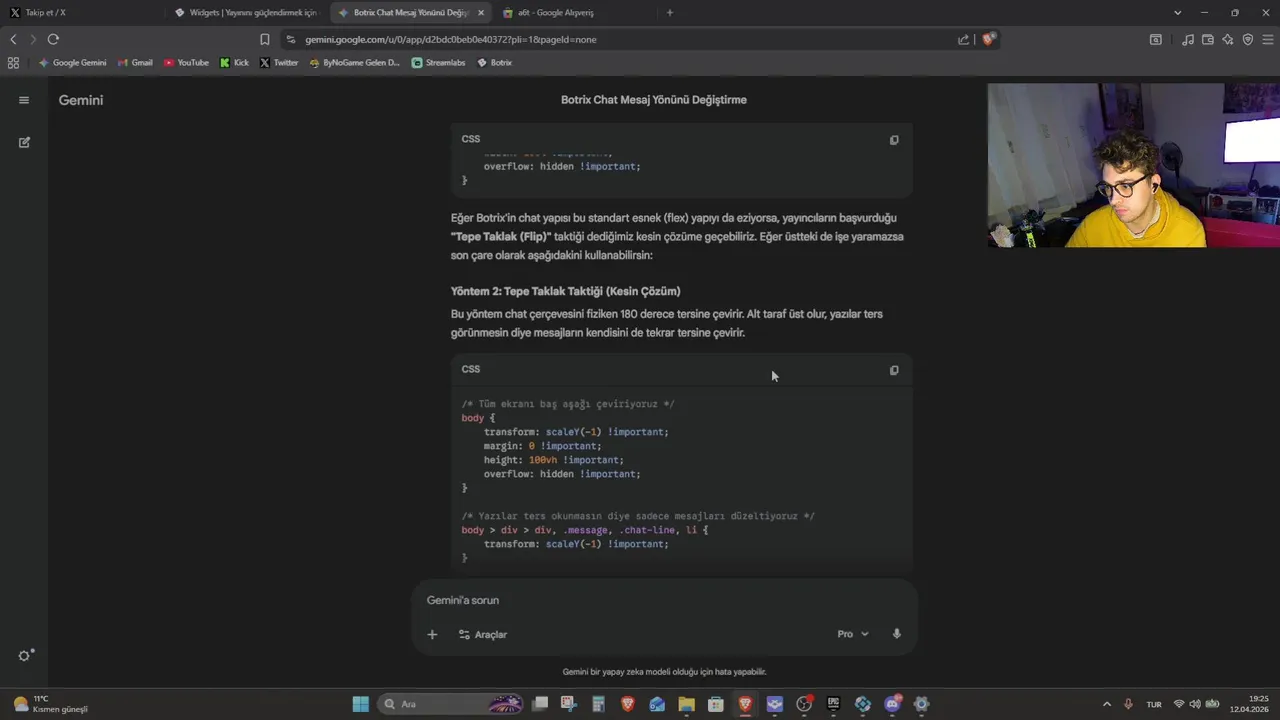The image size is (1280, 720).
Task: Open Gemini main menu hamburger icon
Action: [24, 100]
